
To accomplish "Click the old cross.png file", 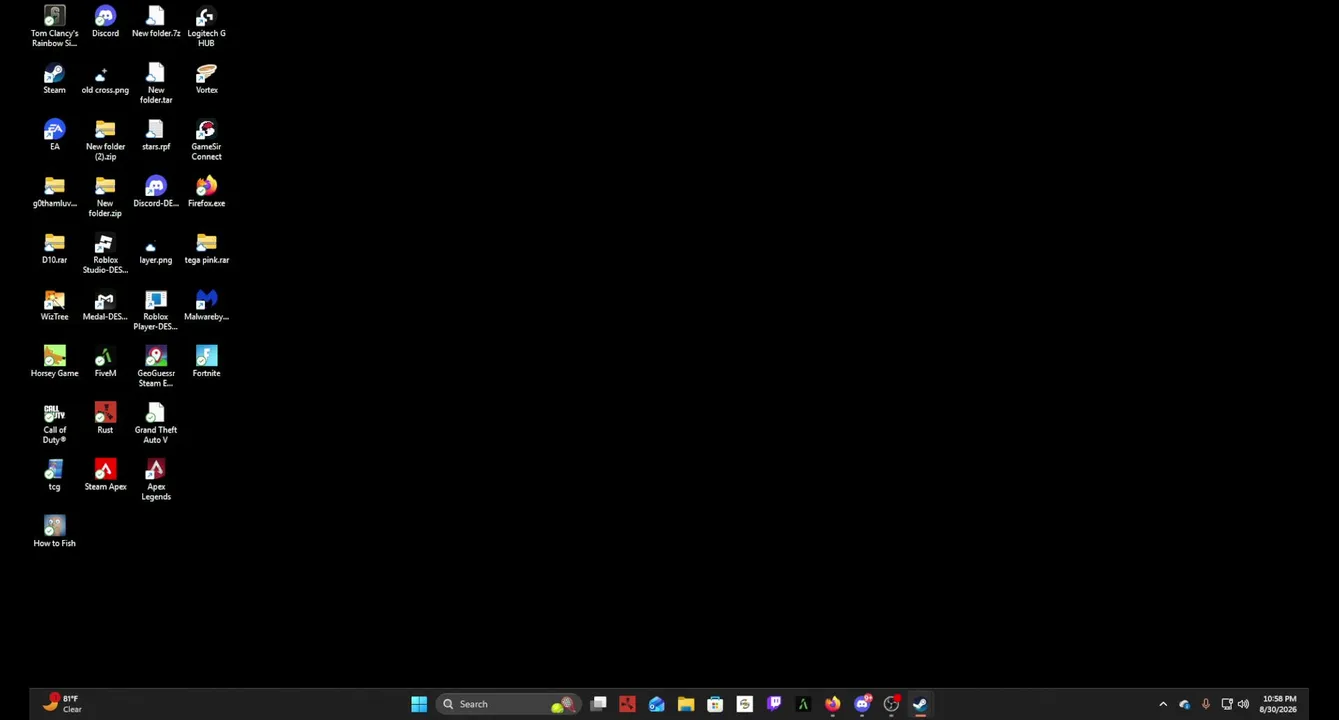I will 105,79.
